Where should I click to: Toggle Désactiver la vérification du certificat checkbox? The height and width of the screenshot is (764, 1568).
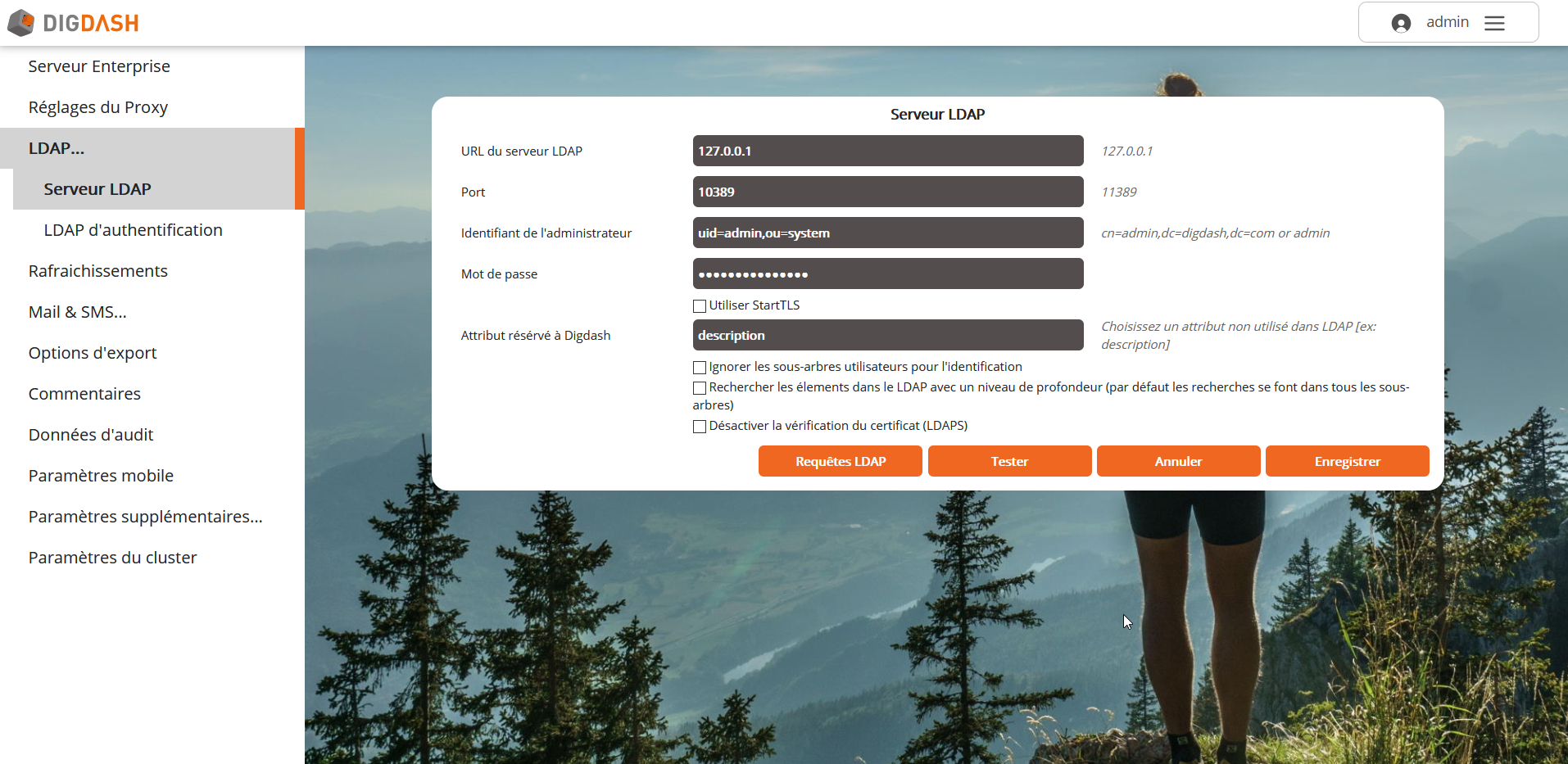point(700,427)
